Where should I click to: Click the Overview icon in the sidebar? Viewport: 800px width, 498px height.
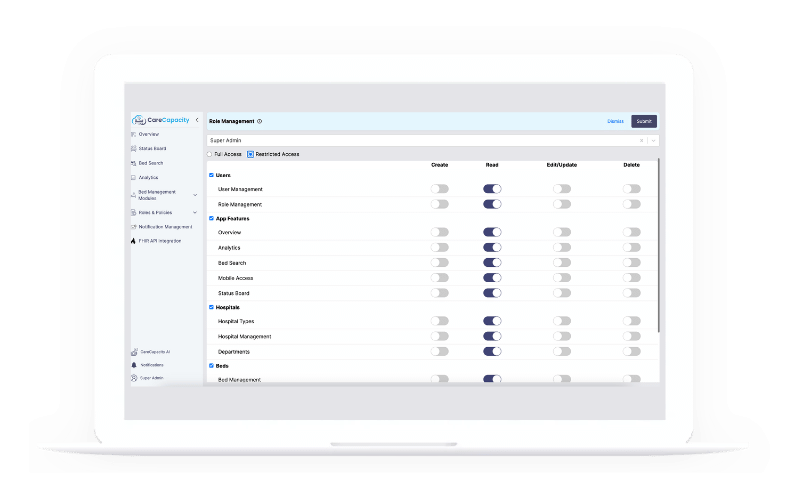point(133,134)
